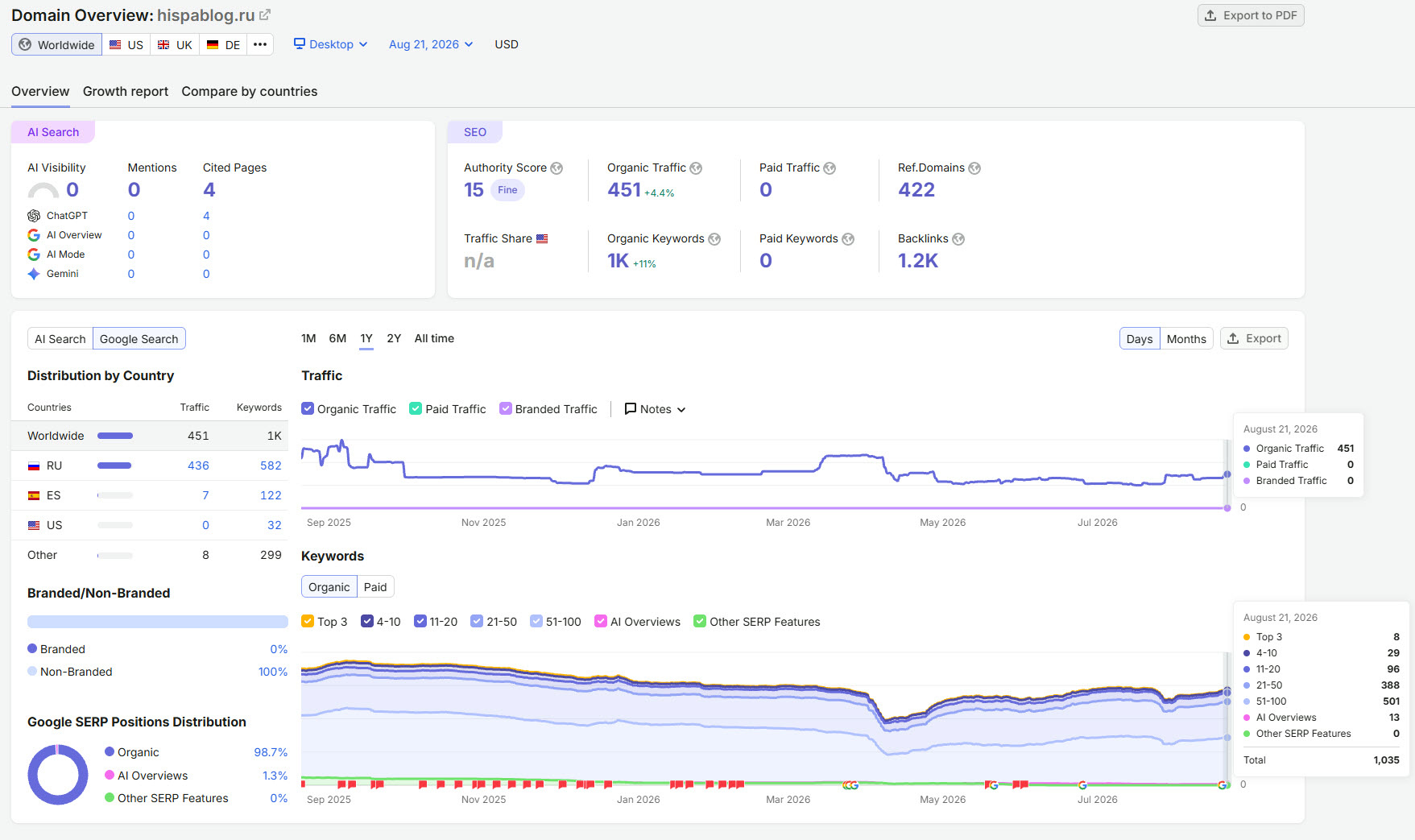Open RU traffic value 436 link
Image resolution: width=1415 pixels, height=840 pixels.
pos(198,466)
